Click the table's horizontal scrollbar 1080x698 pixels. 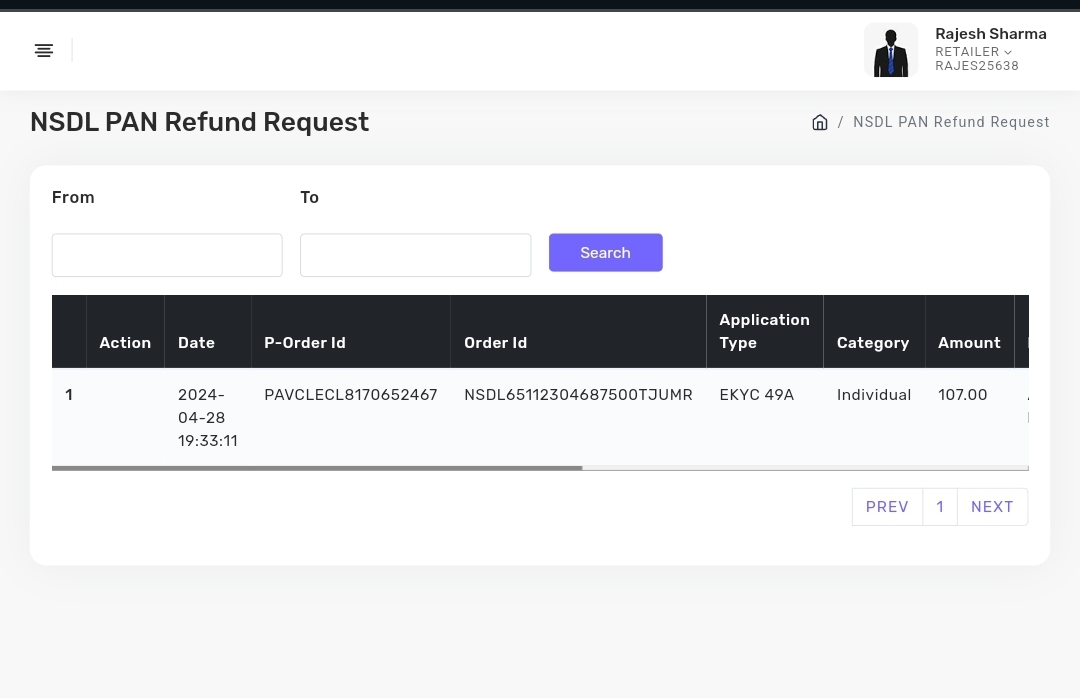click(317, 468)
